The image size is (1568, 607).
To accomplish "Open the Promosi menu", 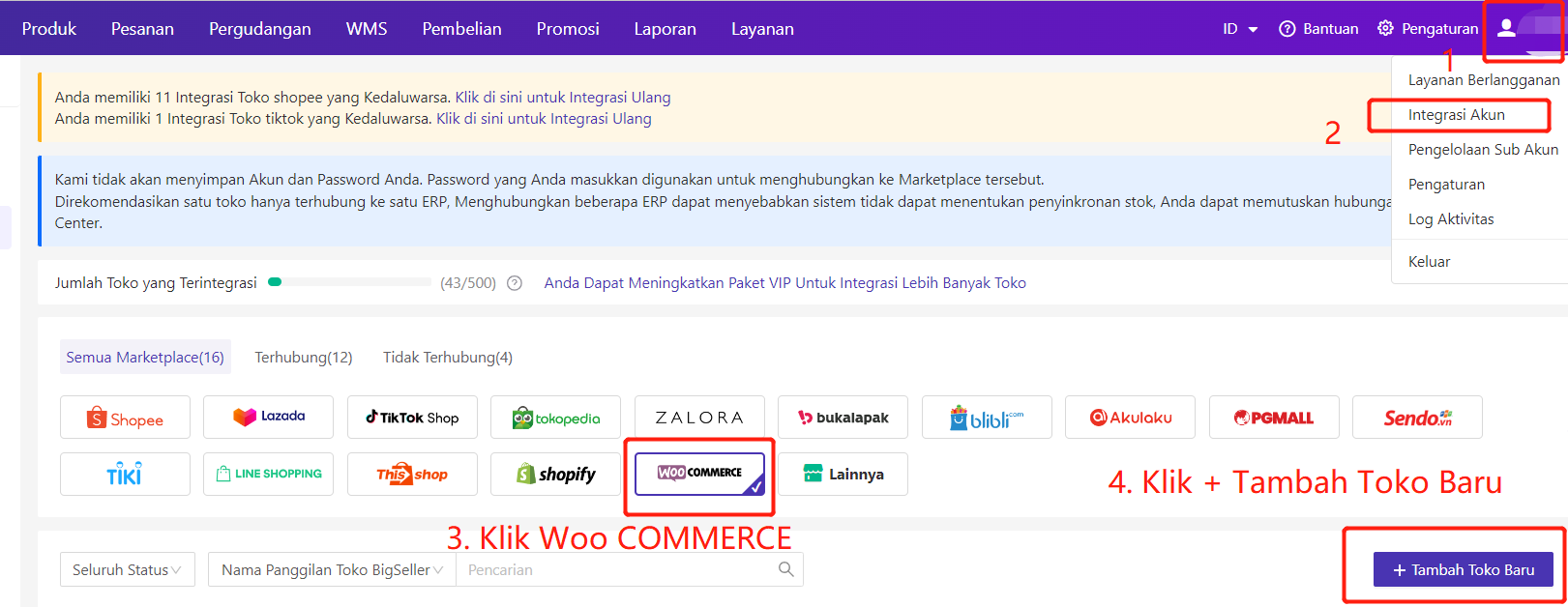I will coord(568,29).
